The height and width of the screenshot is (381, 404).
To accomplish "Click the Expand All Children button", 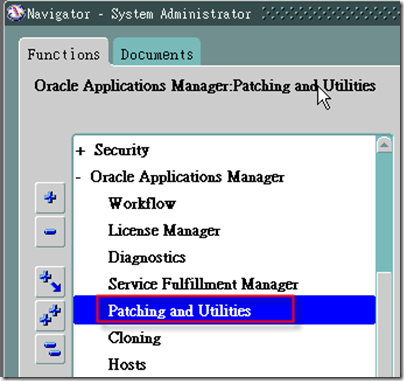I will (x=50, y=282).
